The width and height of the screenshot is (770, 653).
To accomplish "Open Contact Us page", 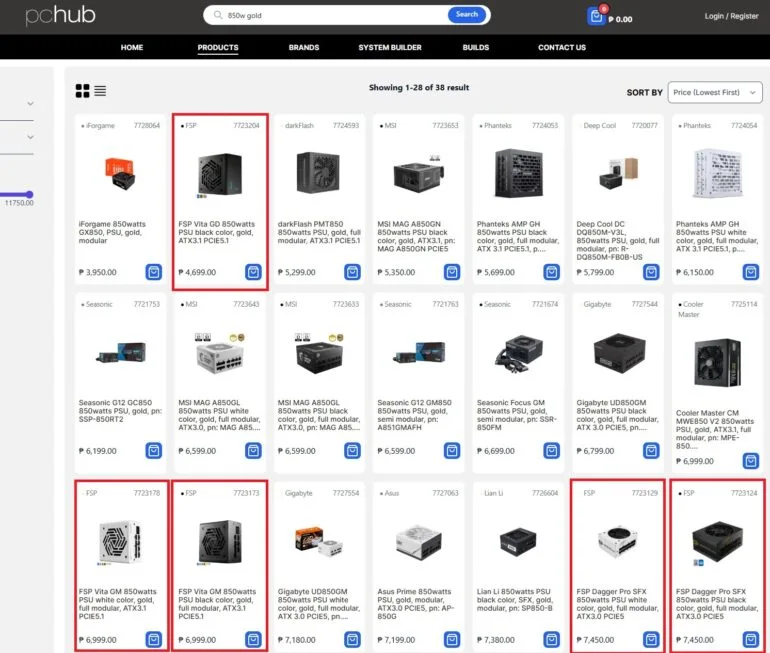I will (x=562, y=48).
